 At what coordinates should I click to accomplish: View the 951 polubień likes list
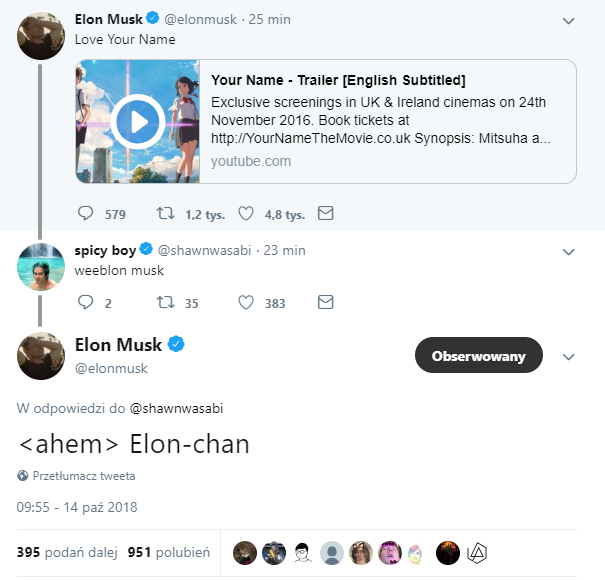(x=168, y=553)
